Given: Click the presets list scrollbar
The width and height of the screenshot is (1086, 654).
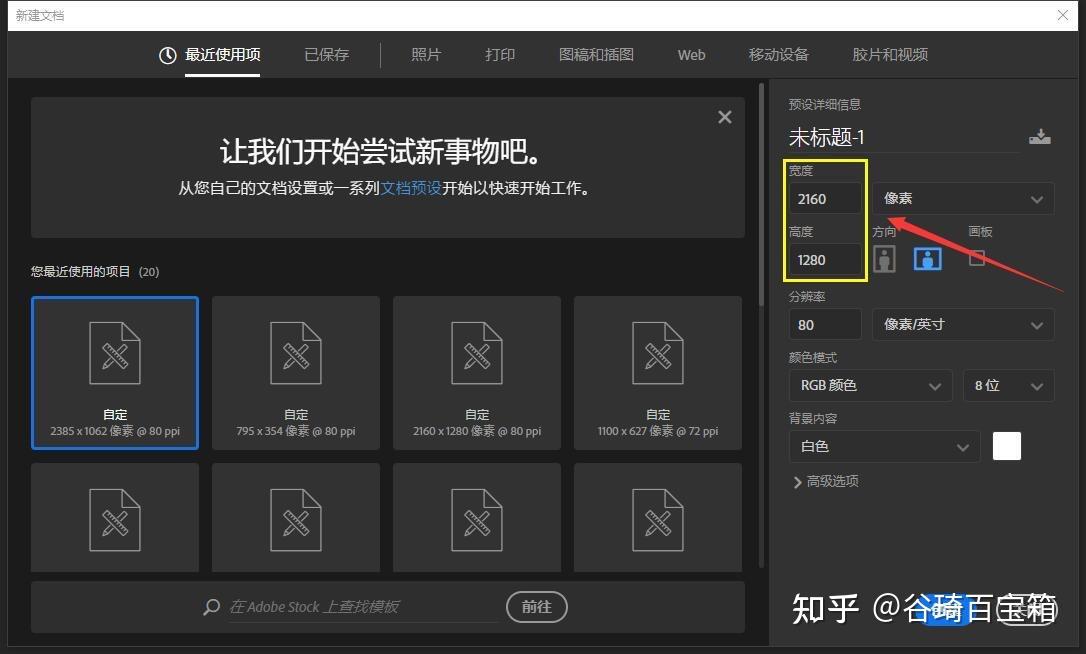Looking at the screenshot, I should (x=761, y=194).
